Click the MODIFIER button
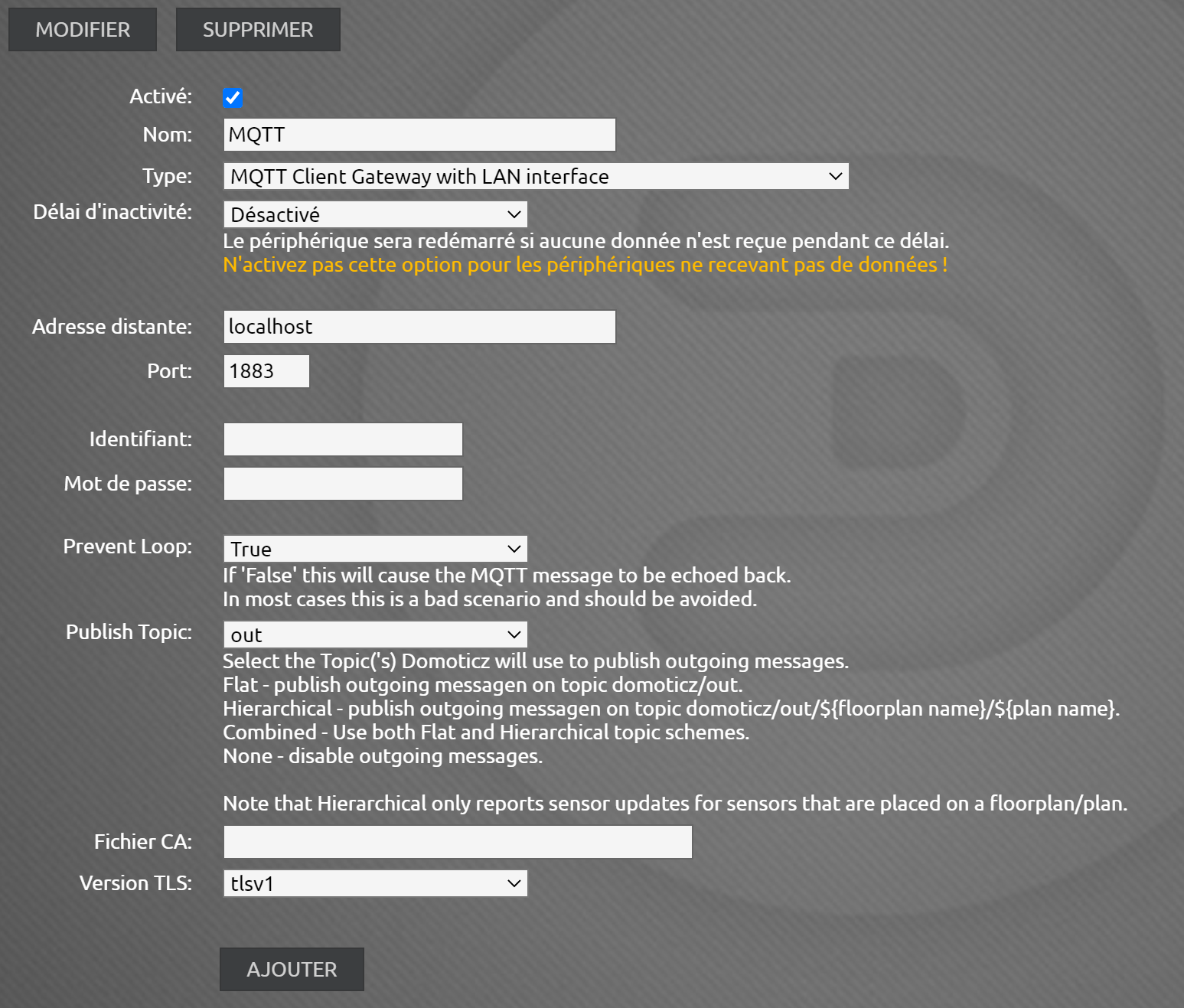This screenshot has width=1184, height=1008. coord(82,29)
